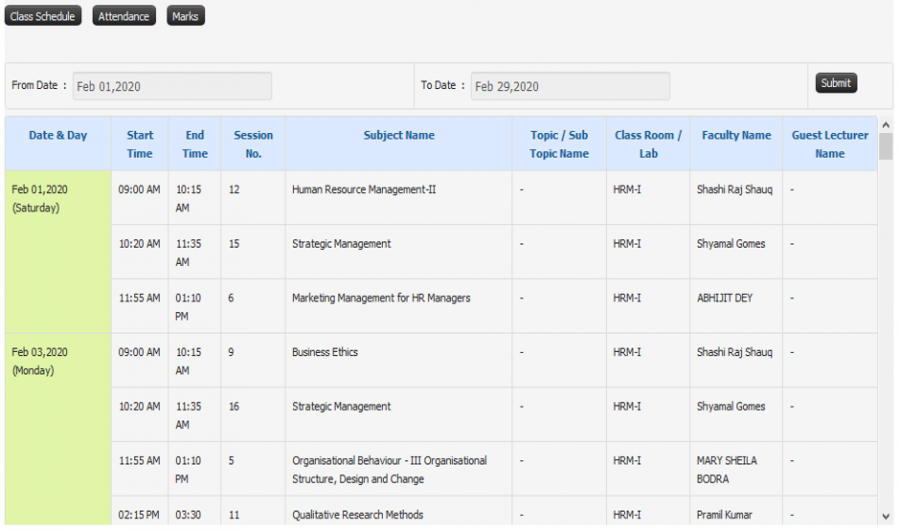The image size is (900, 531).
Task: Click the scrollbar down arrow
Action: 886,516
